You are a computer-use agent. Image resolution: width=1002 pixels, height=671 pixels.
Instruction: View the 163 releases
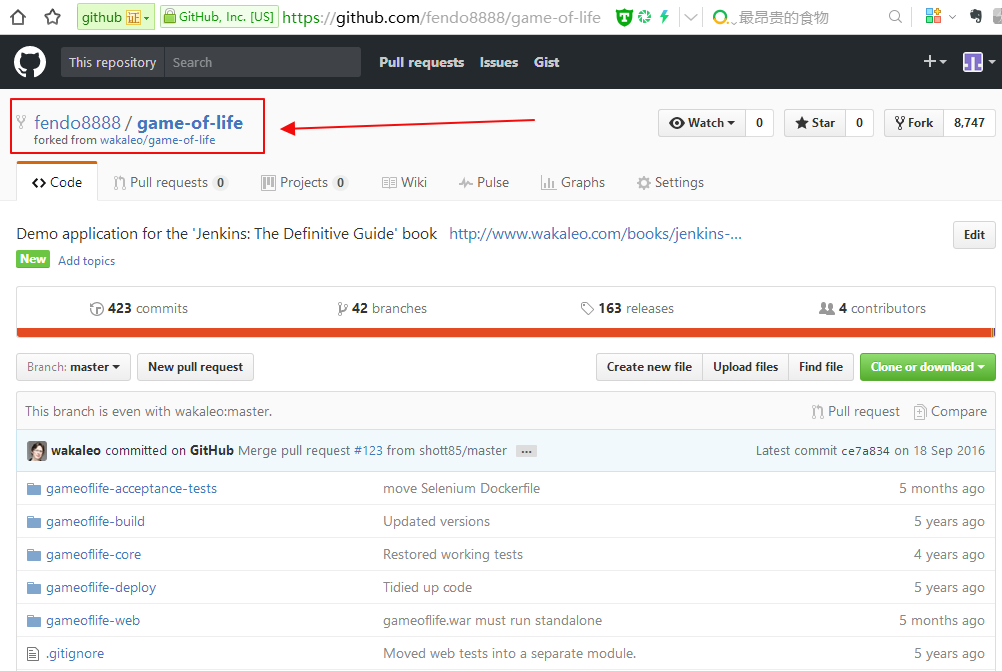click(x=627, y=309)
